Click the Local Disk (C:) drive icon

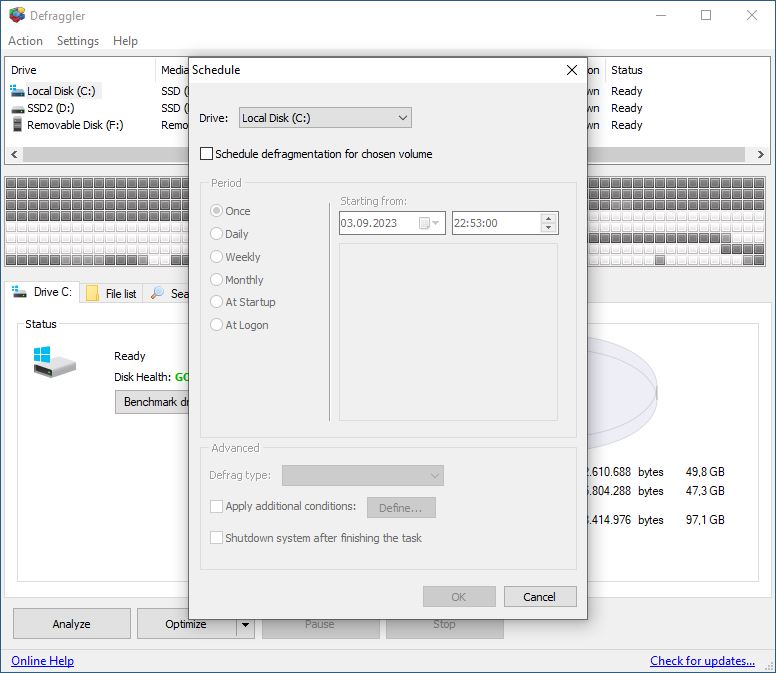tap(17, 91)
